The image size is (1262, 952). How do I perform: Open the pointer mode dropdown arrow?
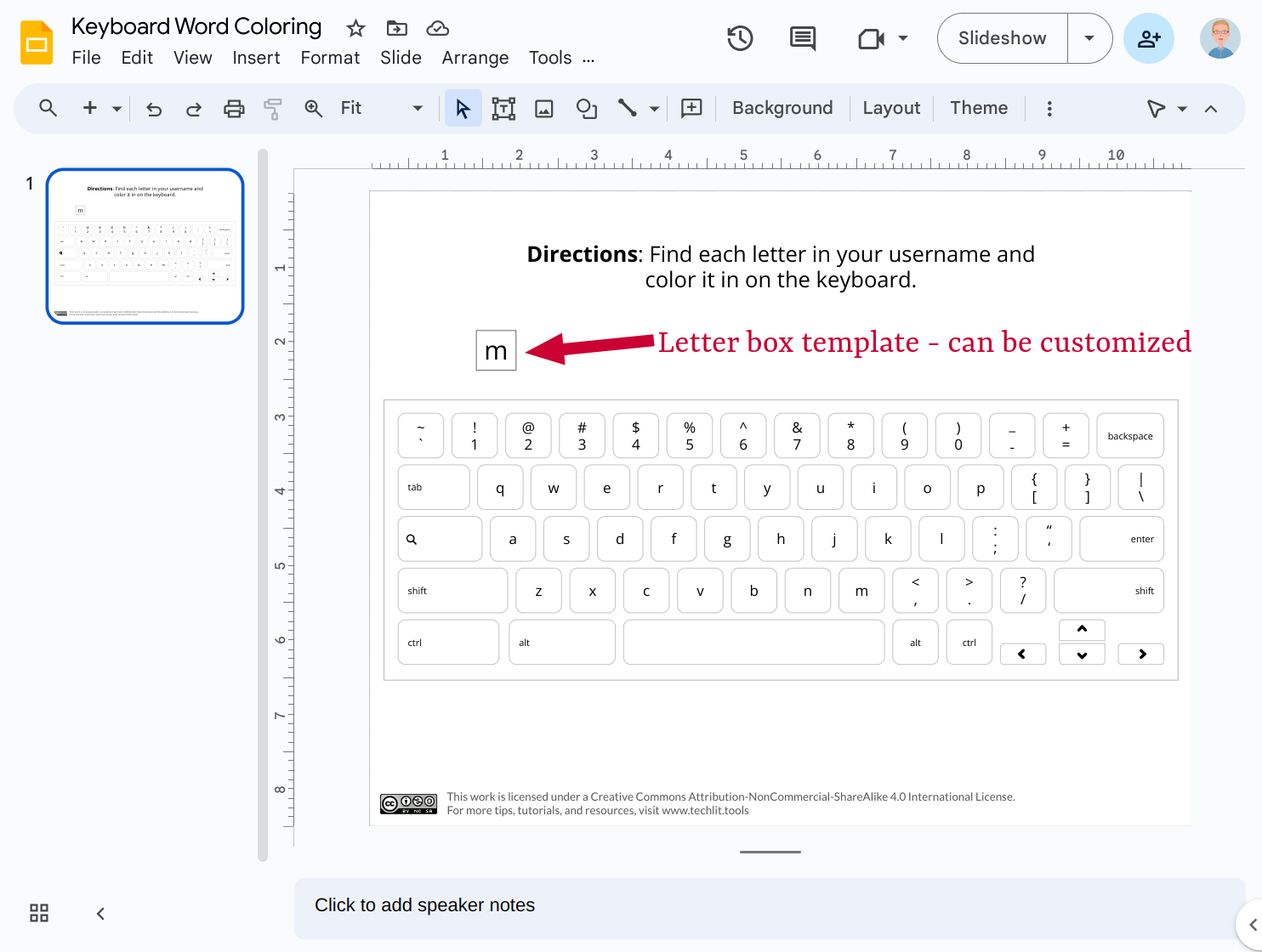click(x=1182, y=109)
